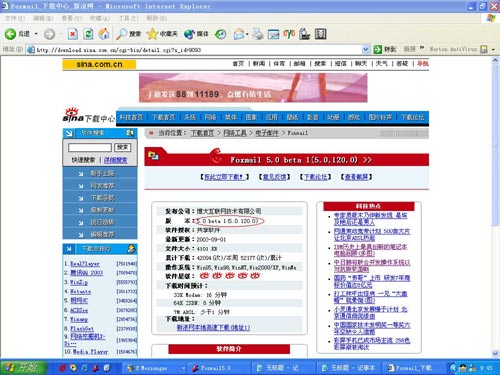The image size is (500, 375).
Task: Click the breadcrumb network tools link
Action: point(235,133)
